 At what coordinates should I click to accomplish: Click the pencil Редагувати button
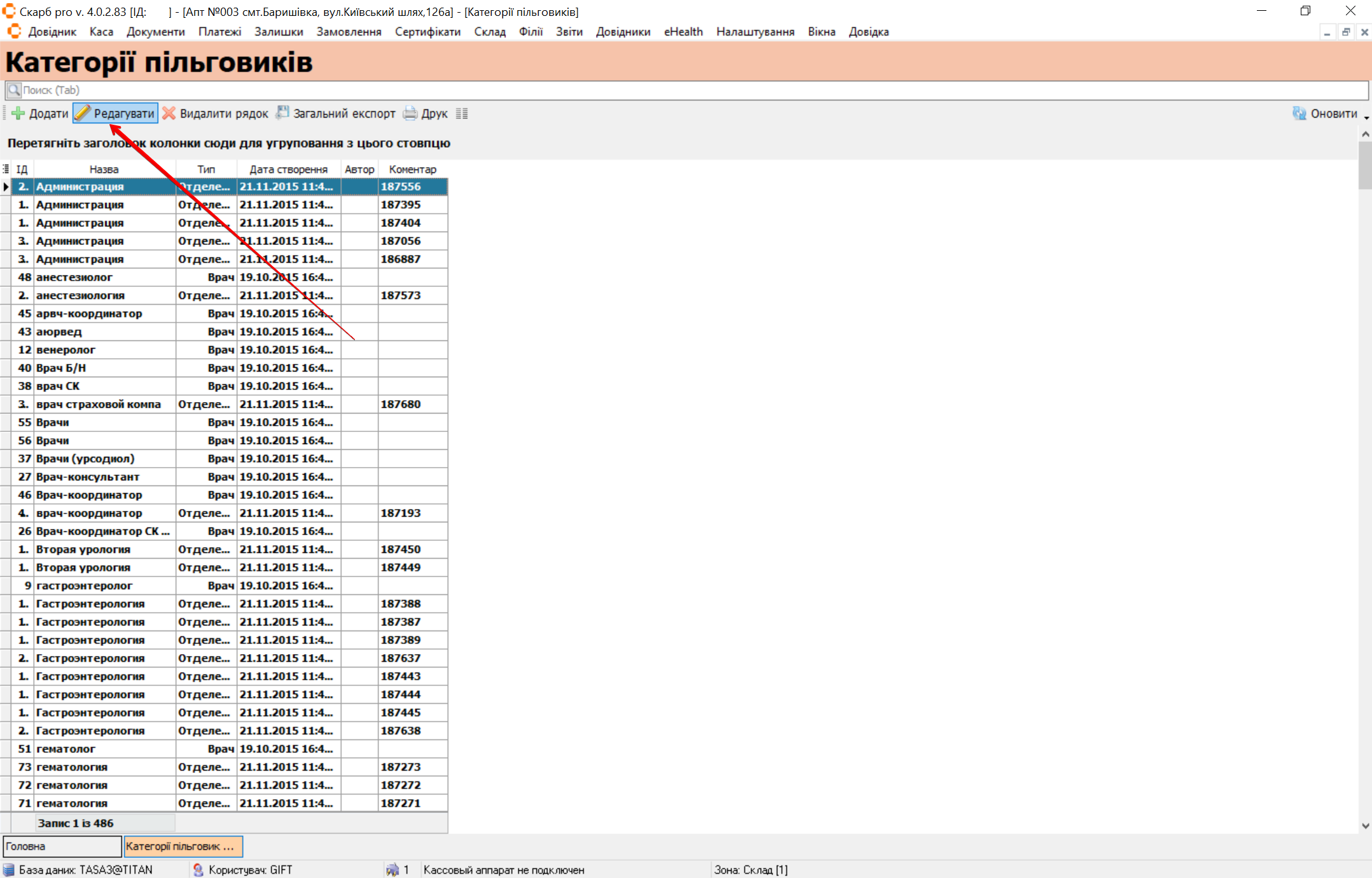coord(115,113)
